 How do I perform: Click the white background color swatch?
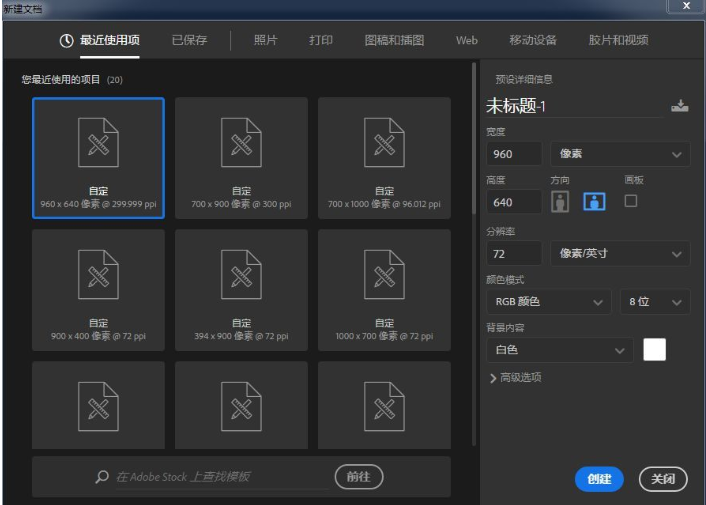(x=654, y=350)
